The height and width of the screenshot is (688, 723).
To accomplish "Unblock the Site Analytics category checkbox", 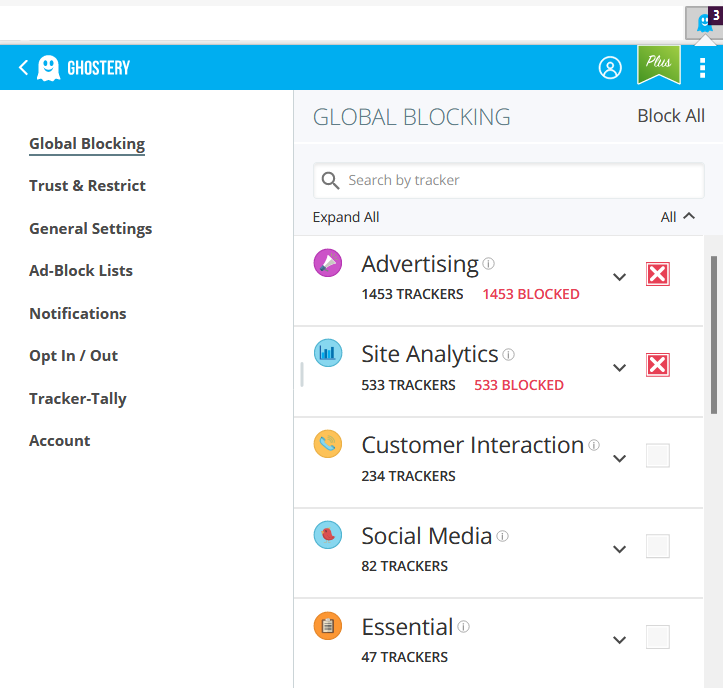I will tap(658, 365).
